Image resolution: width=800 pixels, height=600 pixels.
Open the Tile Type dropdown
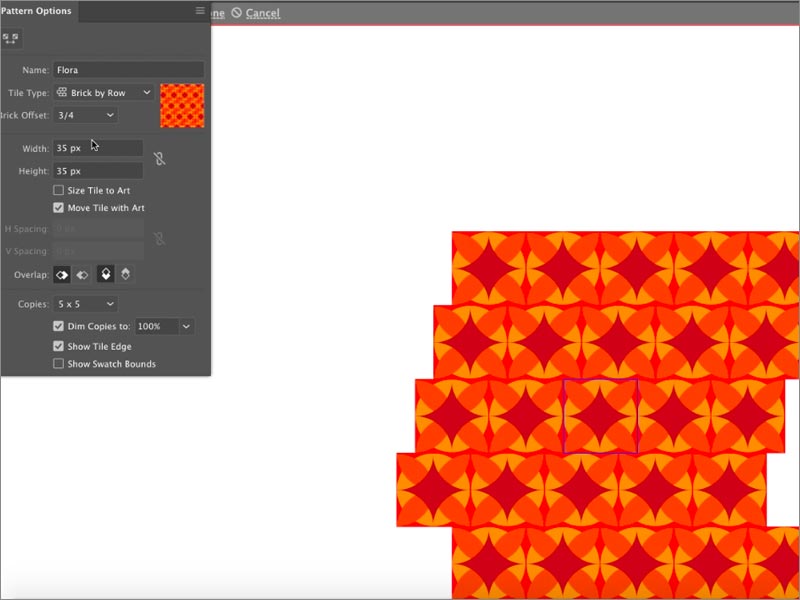pyautogui.click(x=104, y=92)
